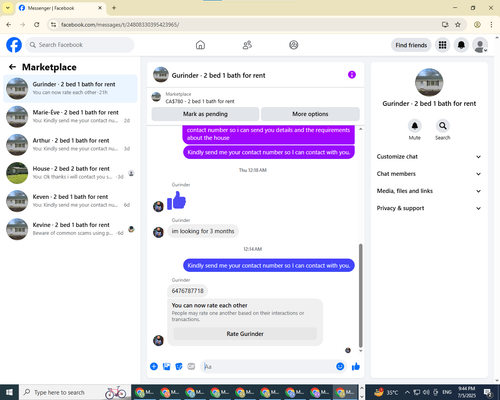Open Marie-Ève - 2 bed 1 bath conversation

tap(70, 116)
